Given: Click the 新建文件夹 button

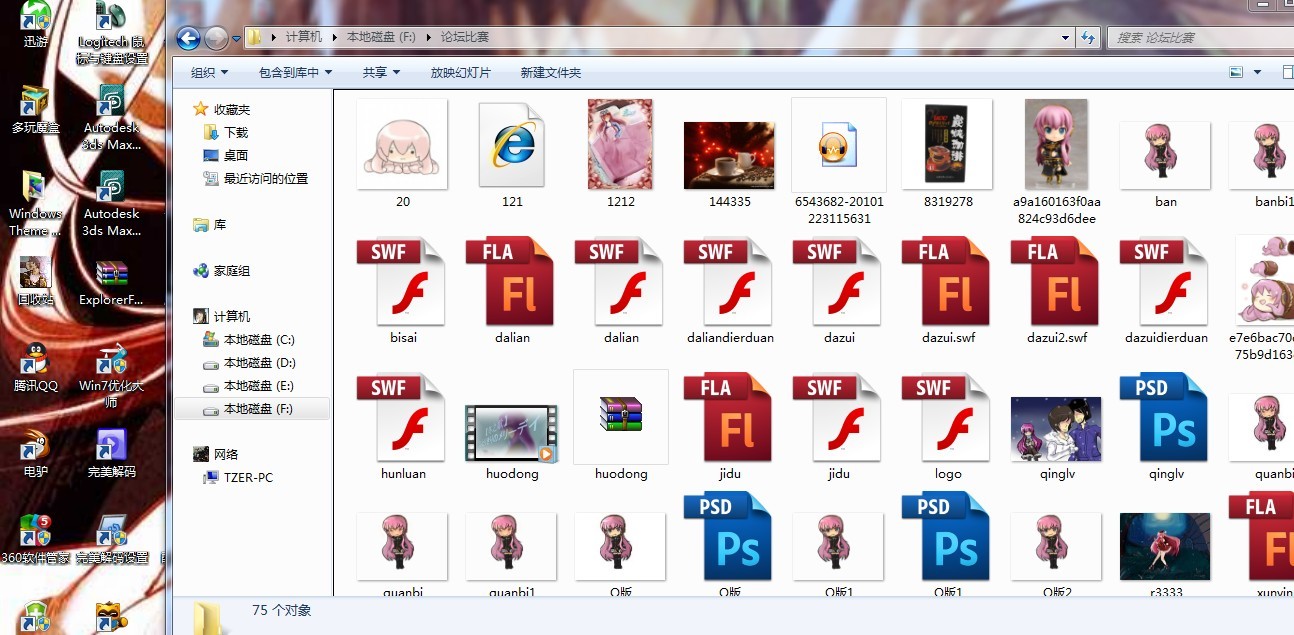Looking at the screenshot, I should 551,73.
